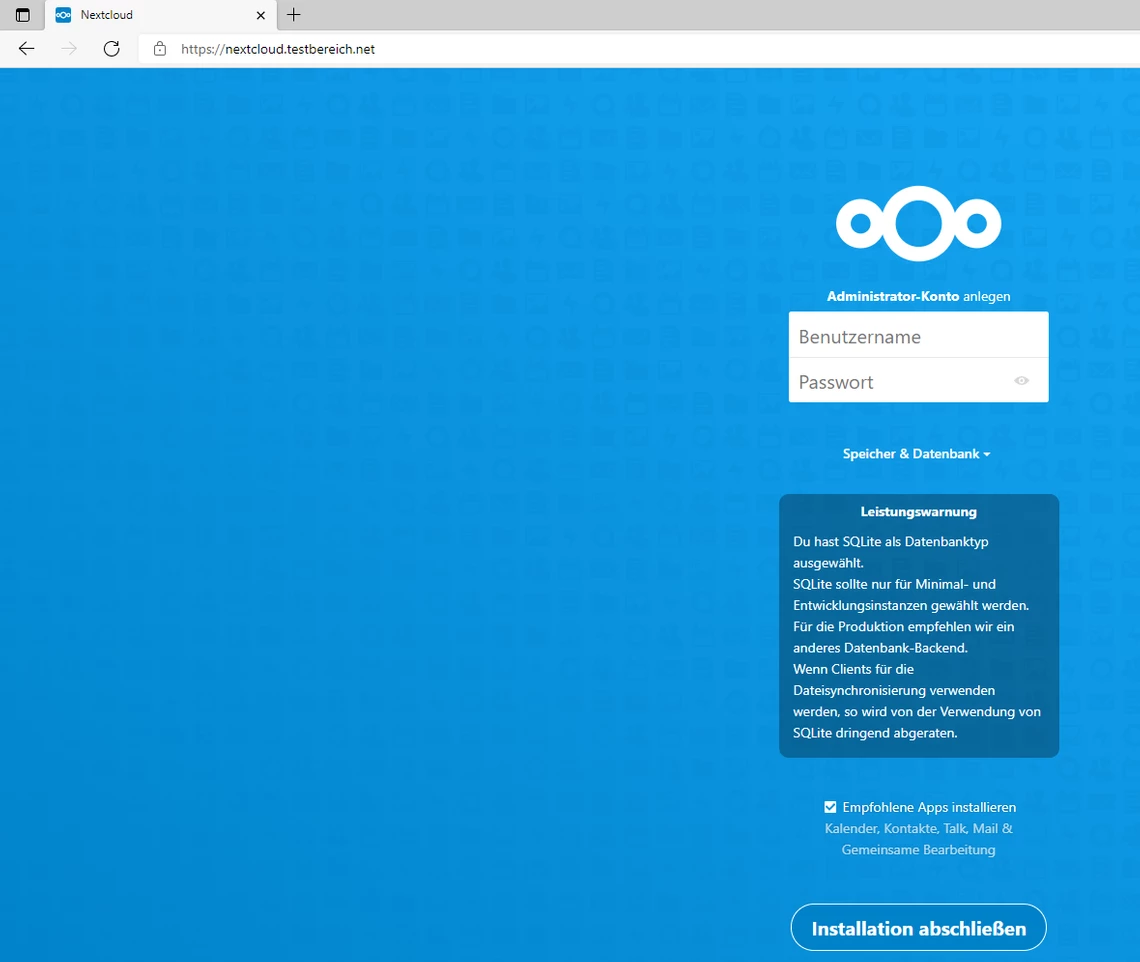Go back to the previous page
Screen dimensions: 1140x962
(x=27, y=49)
